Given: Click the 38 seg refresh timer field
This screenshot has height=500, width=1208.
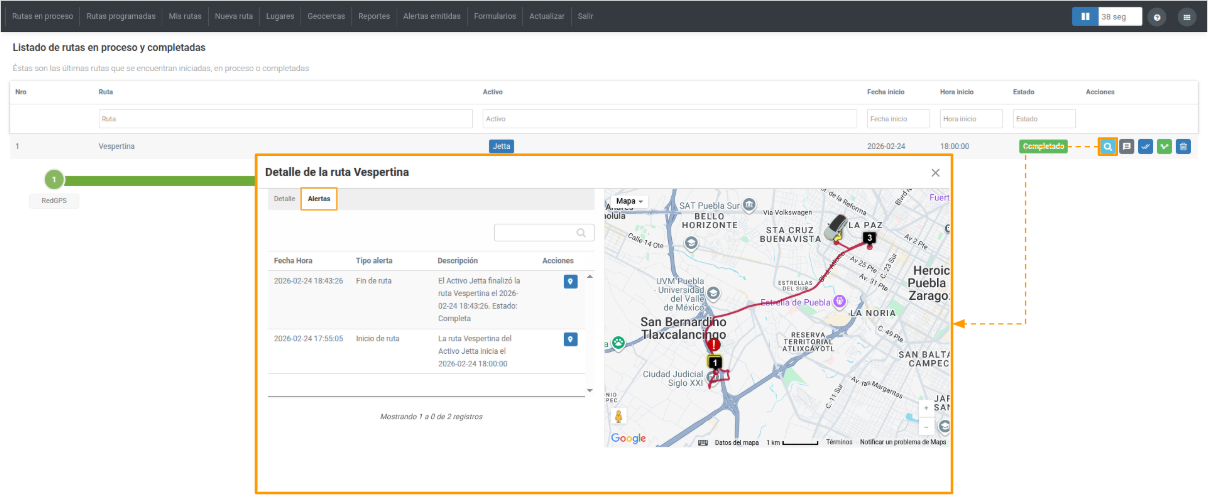Looking at the screenshot, I should pyautogui.click(x=1119, y=17).
